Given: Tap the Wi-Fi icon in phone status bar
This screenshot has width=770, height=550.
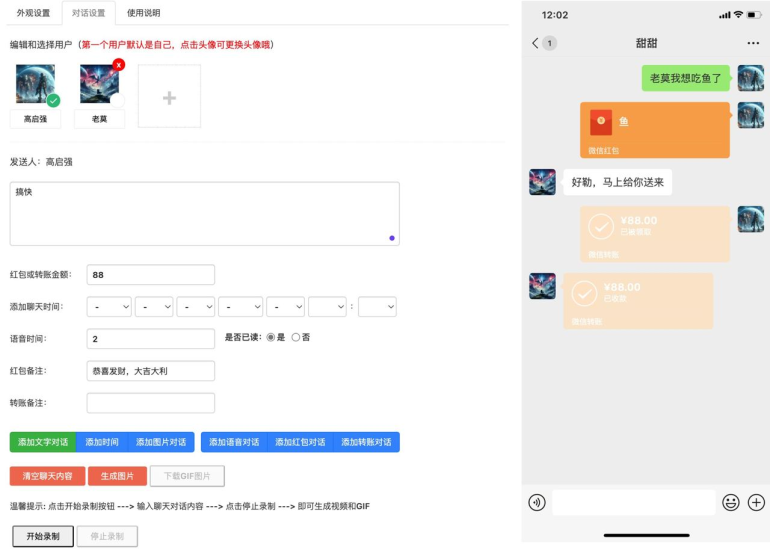Looking at the screenshot, I should tap(738, 15).
